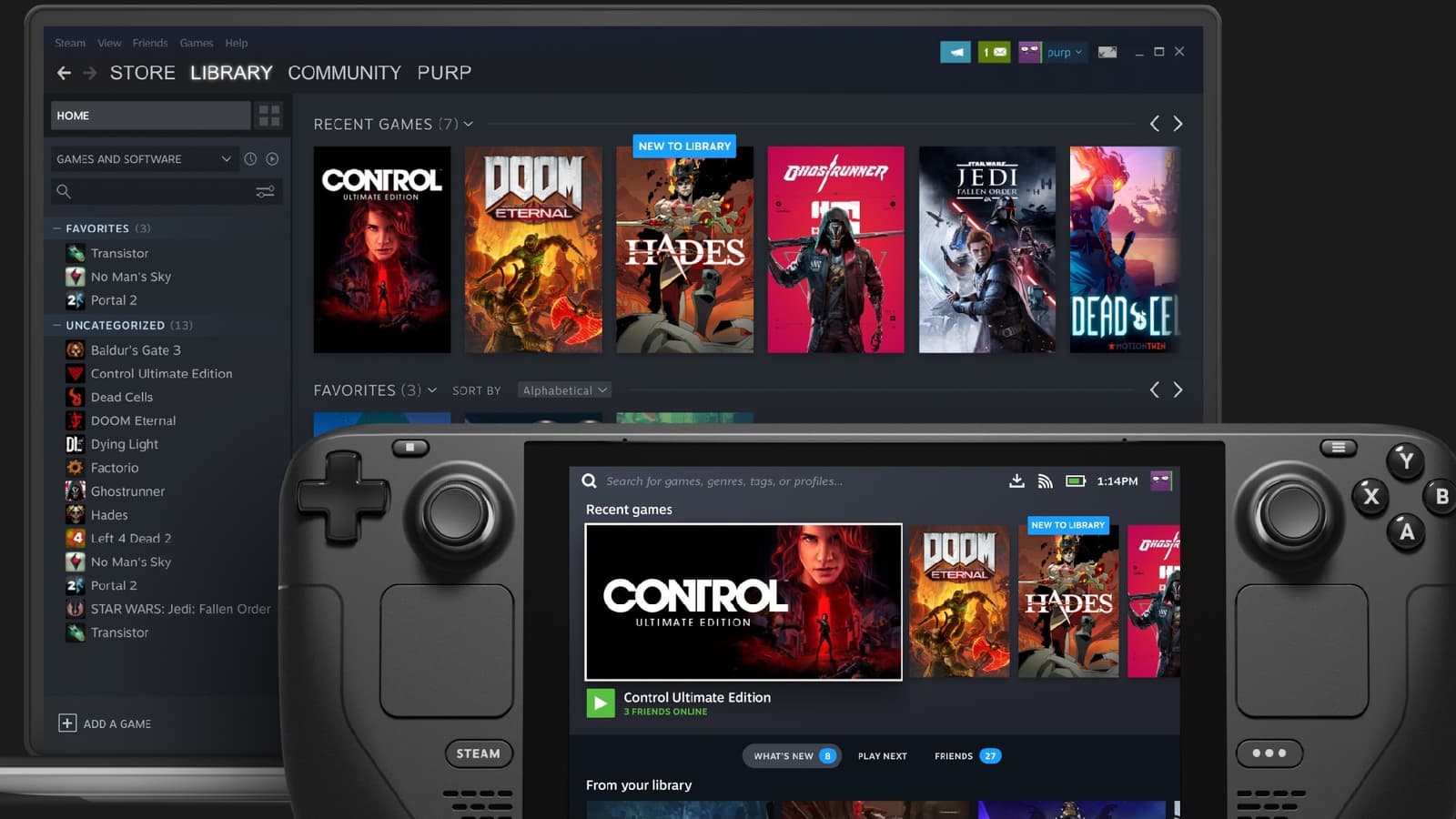The image size is (1456, 819).
Task: Open the Hades cover in Recent Games
Action: (684, 249)
